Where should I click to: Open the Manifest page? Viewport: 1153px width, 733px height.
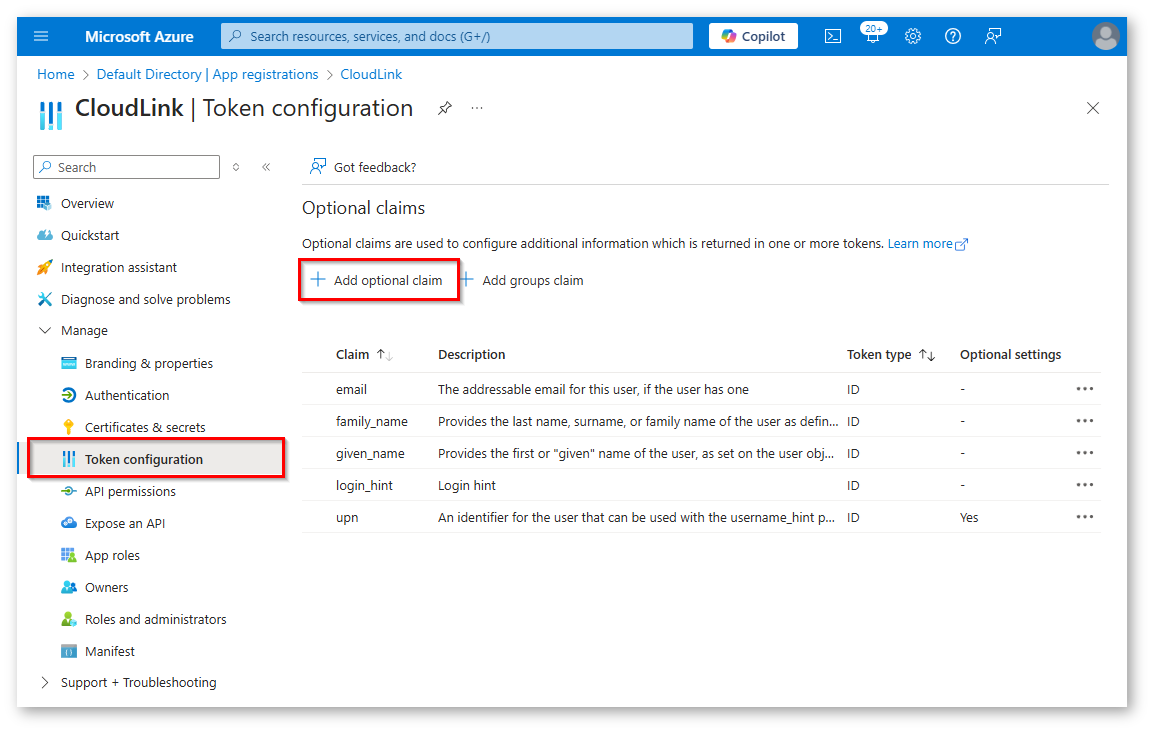tap(110, 651)
